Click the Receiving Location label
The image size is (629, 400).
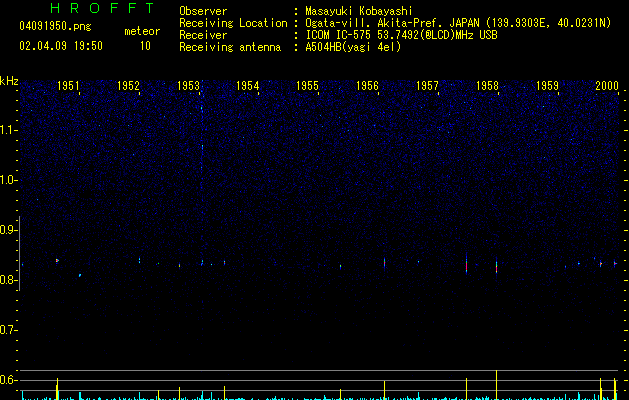pos(233,23)
